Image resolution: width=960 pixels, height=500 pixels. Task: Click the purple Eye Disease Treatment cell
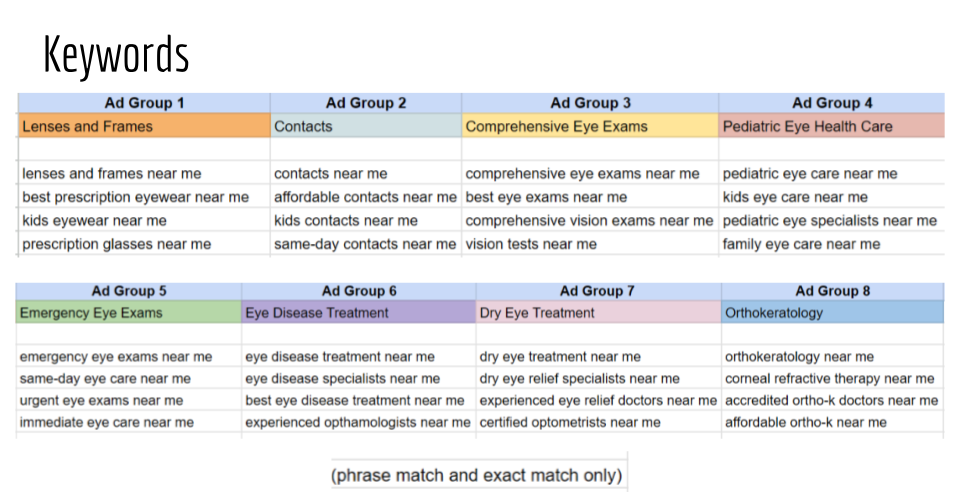358,313
